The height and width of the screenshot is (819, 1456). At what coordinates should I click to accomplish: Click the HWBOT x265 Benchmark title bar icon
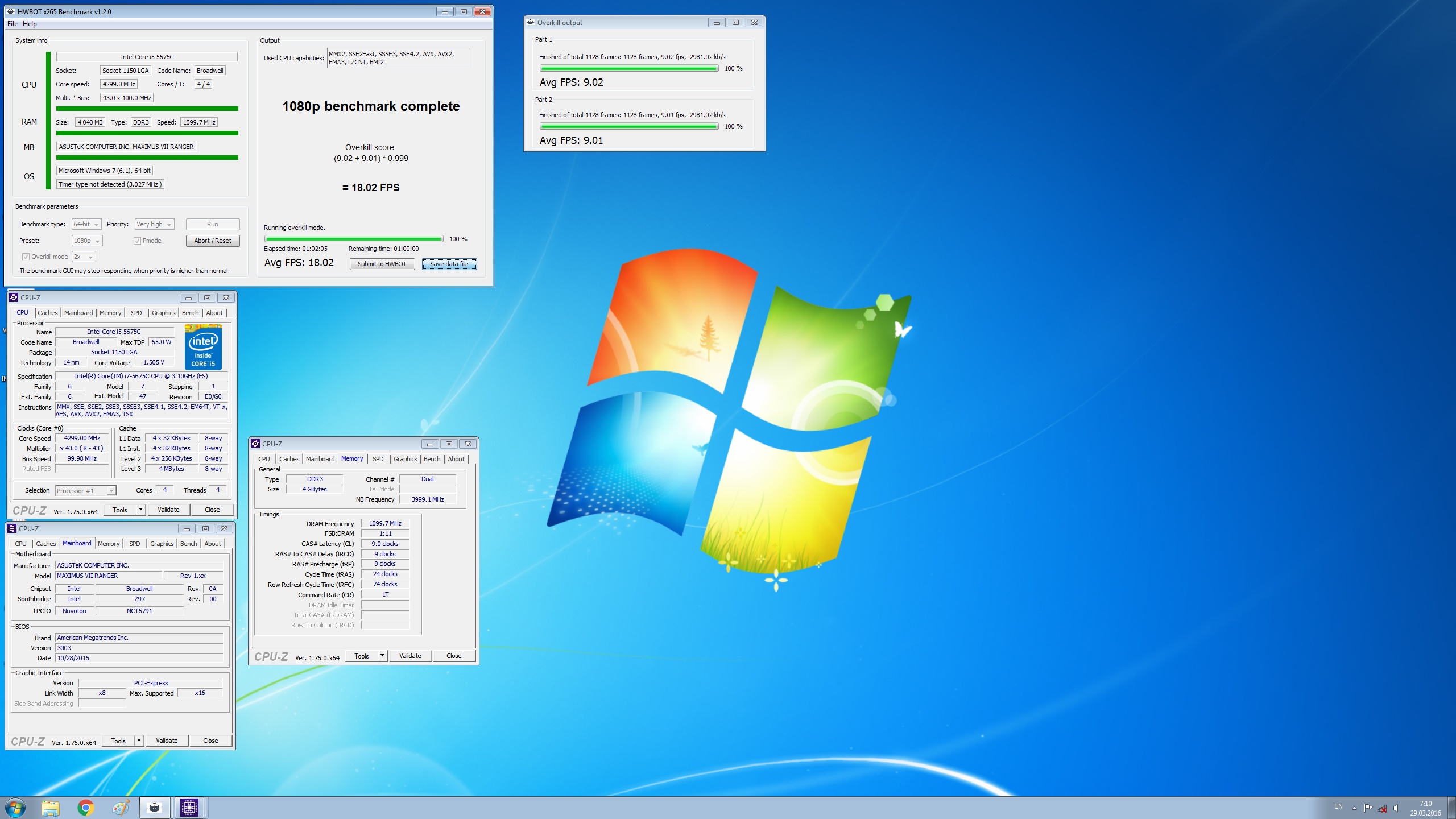[11, 11]
